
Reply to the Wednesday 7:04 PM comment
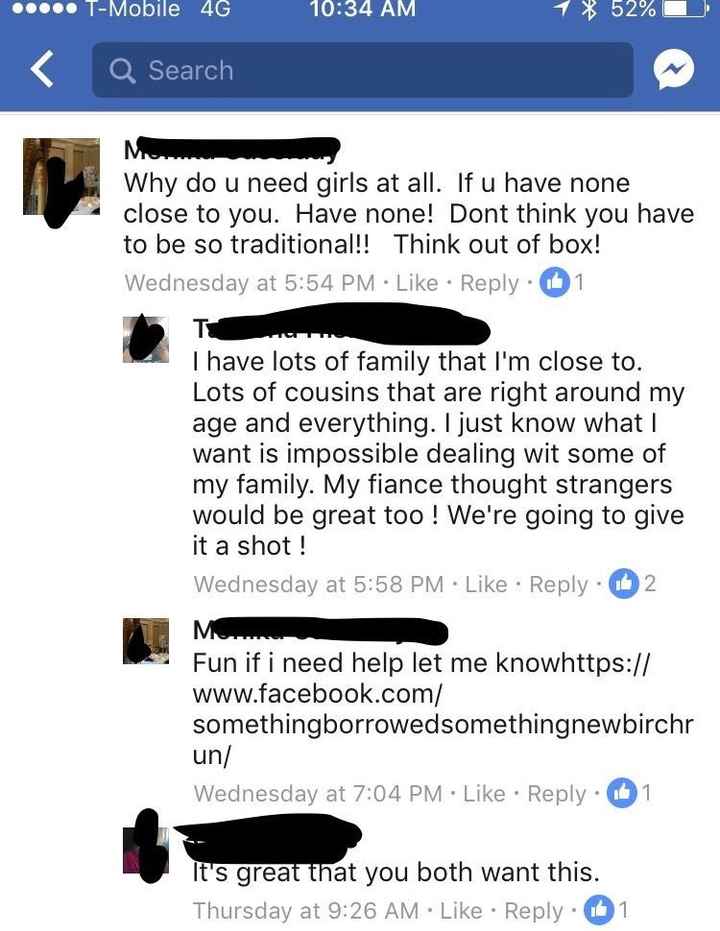557,794
